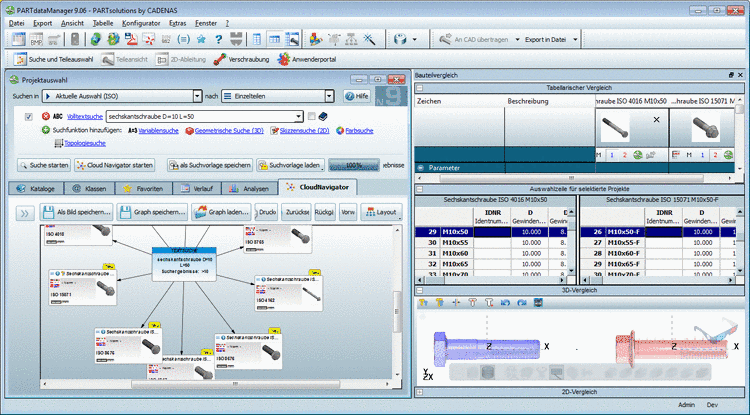The width and height of the screenshot is (750, 415).
Task: Expand the 2D-Vergleich section
Action: [x=419, y=392]
